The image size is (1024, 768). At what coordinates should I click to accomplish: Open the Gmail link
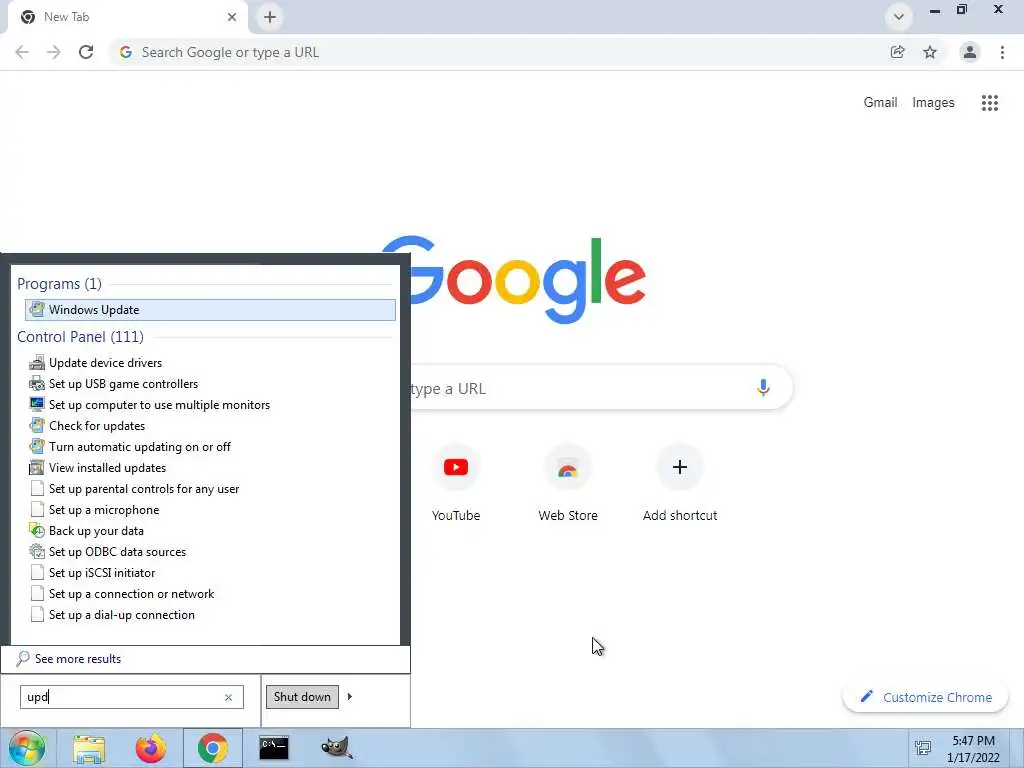[x=880, y=103]
